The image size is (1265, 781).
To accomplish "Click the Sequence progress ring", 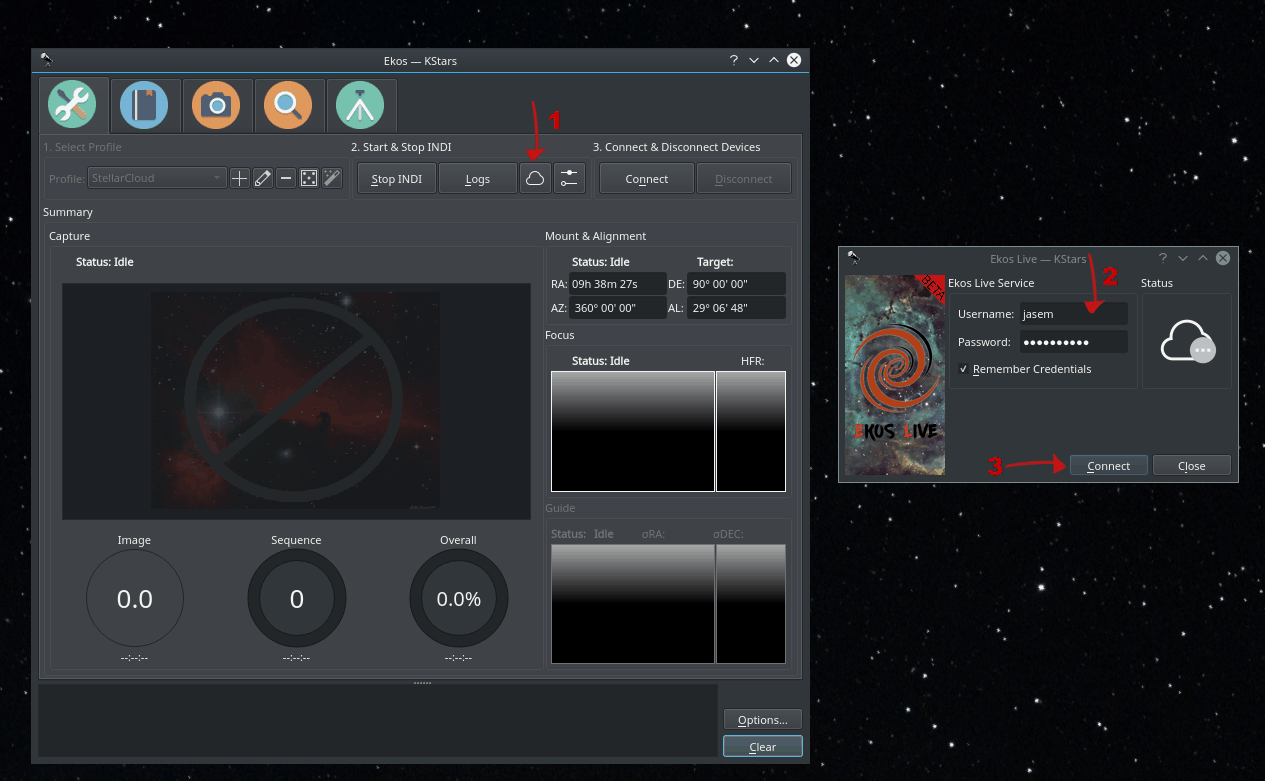I will [x=297, y=599].
